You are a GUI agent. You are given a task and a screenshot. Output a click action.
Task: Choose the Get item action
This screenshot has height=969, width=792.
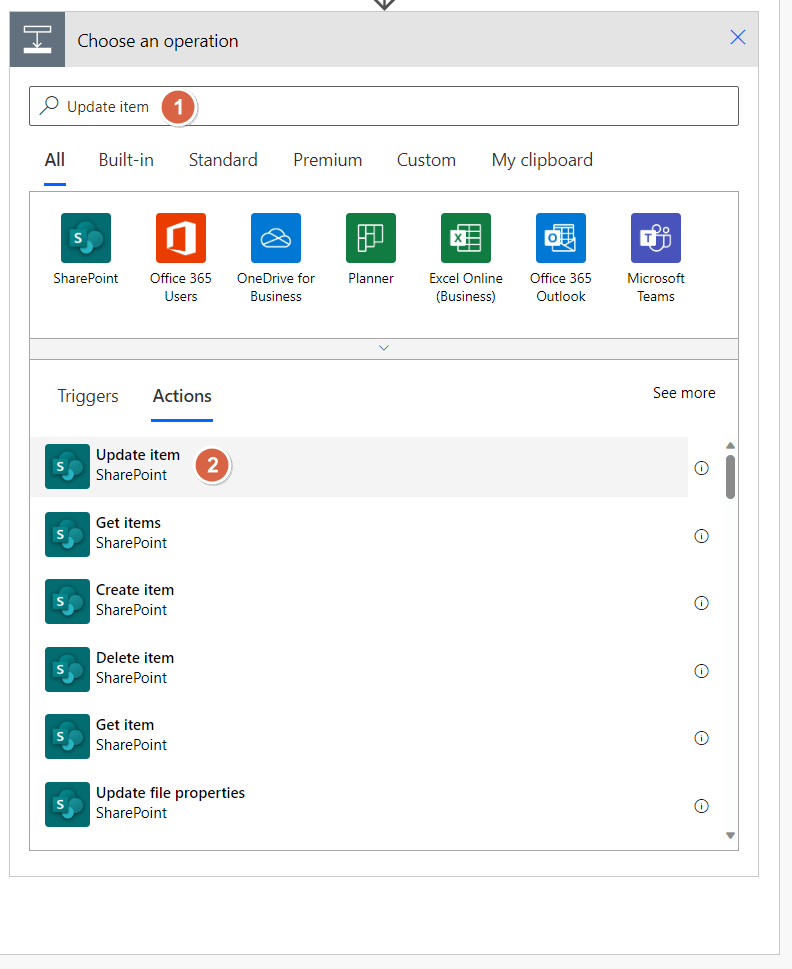pos(359,737)
